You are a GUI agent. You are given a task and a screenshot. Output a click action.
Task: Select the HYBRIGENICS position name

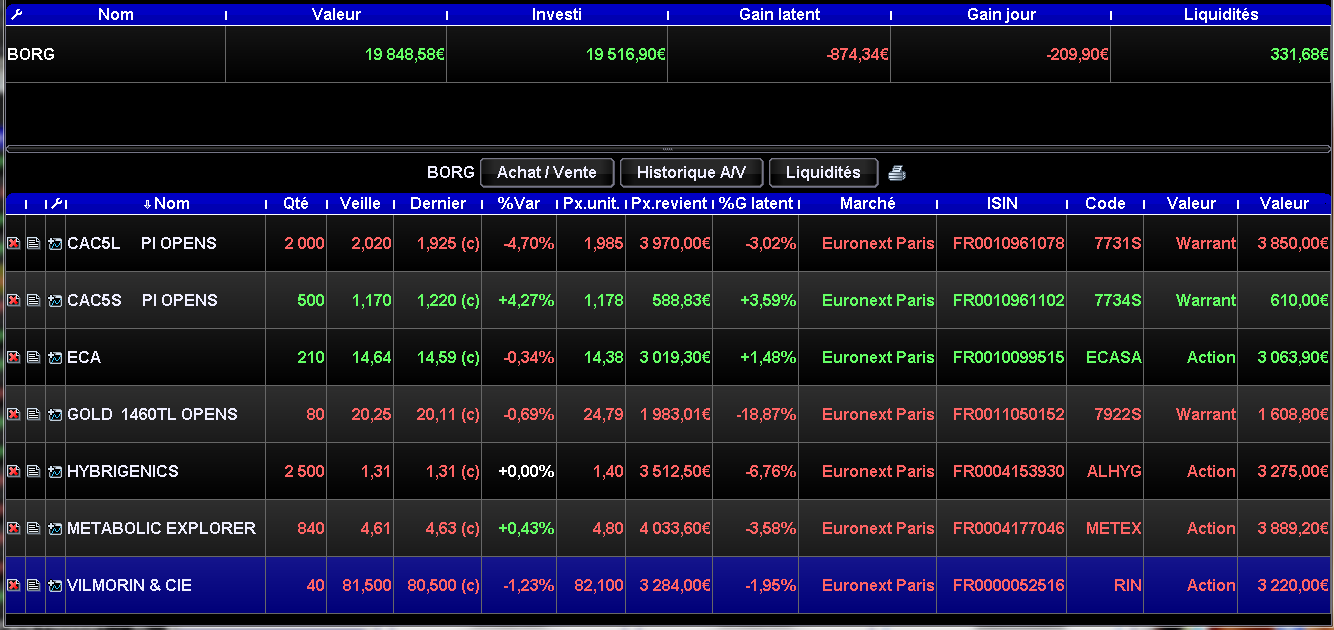(122, 471)
